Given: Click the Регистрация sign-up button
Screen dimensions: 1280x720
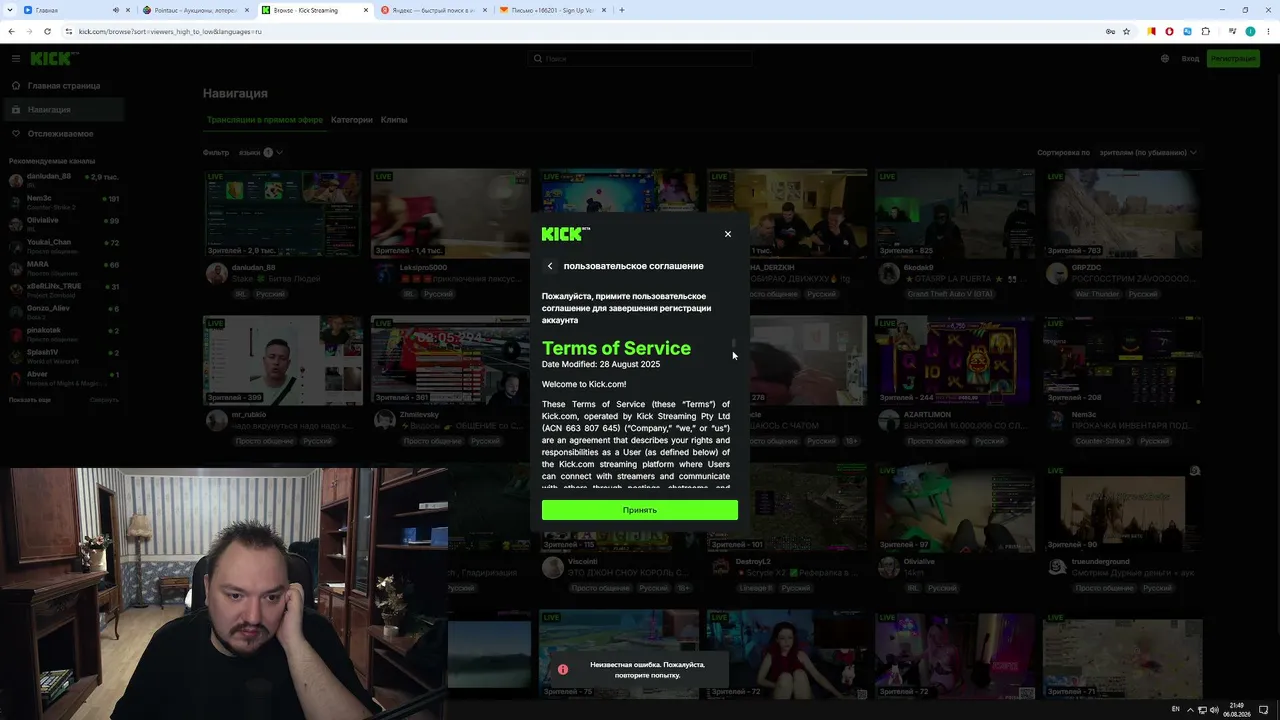Looking at the screenshot, I should point(1233,59).
